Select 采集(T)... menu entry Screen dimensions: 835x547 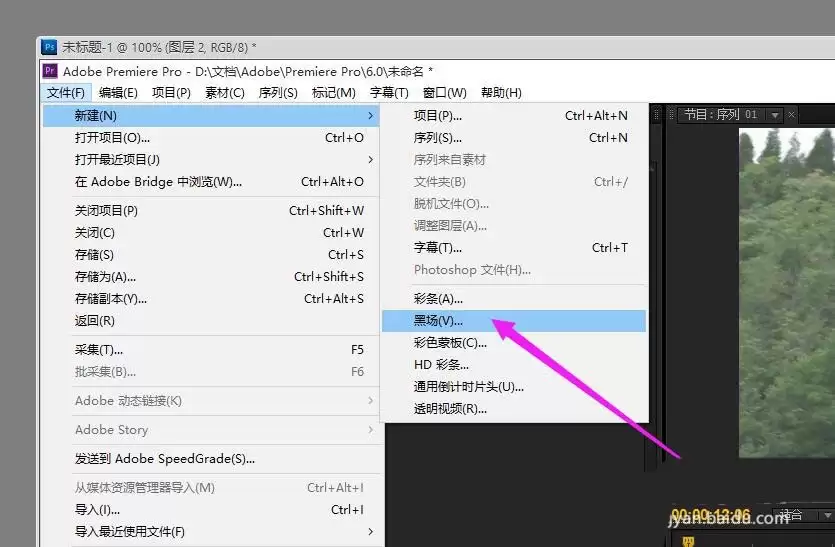211,350
